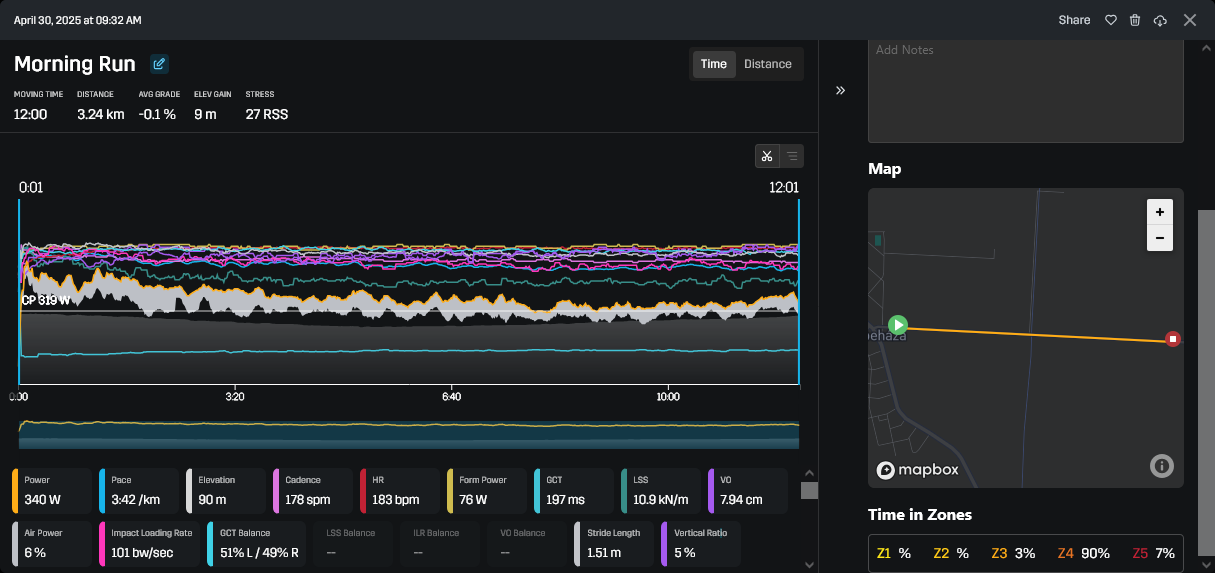Favorite the activity with the heart icon

pyautogui.click(x=1110, y=20)
